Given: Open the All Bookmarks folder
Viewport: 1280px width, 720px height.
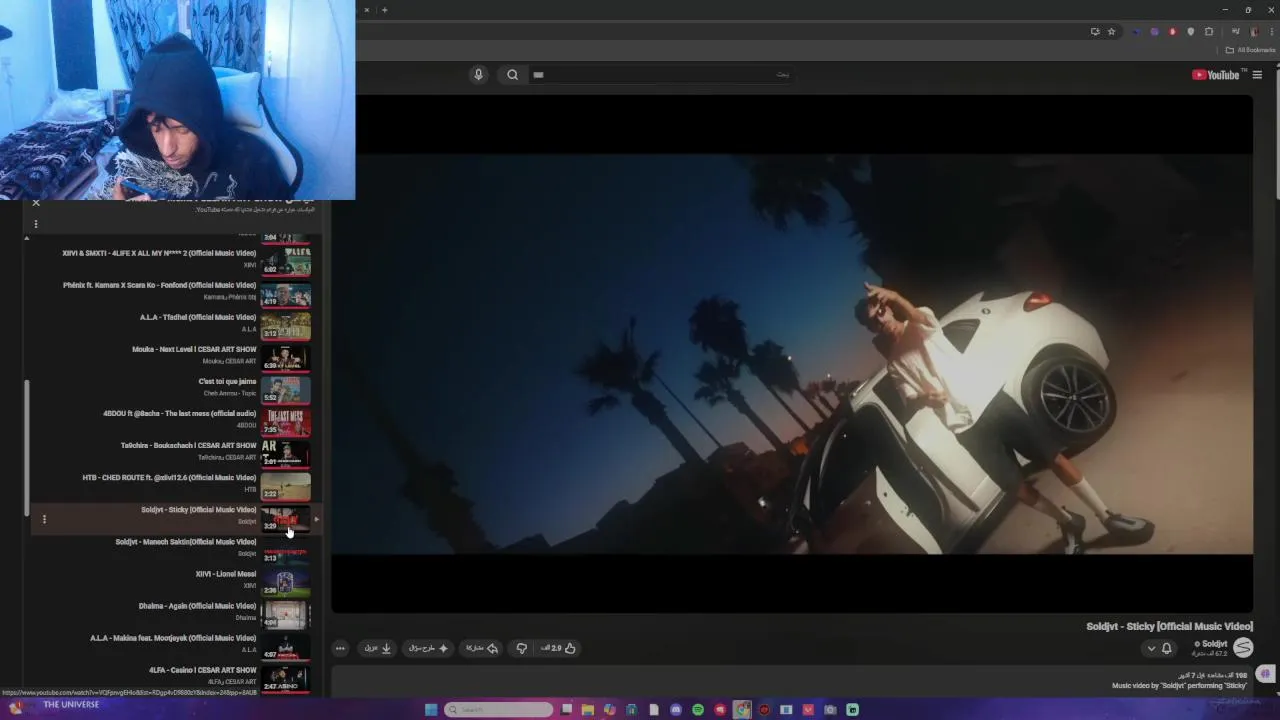Looking at the screenshot, I should tap(1250, 50).
